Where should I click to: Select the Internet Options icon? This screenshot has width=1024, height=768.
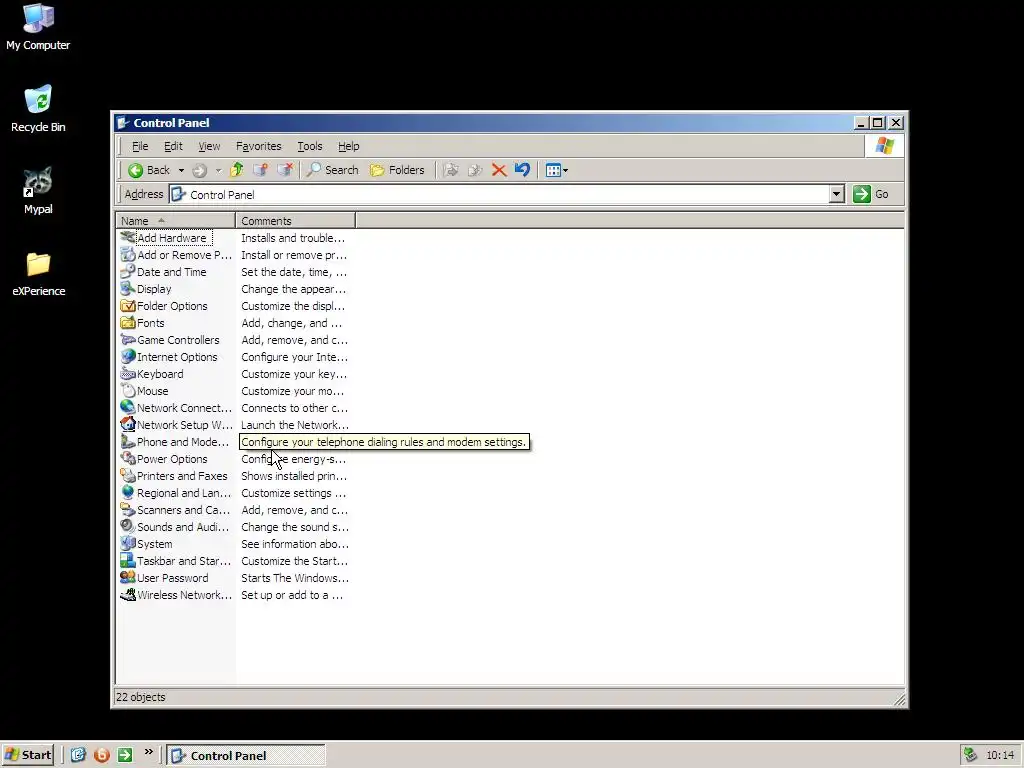[x=128, y=357]
